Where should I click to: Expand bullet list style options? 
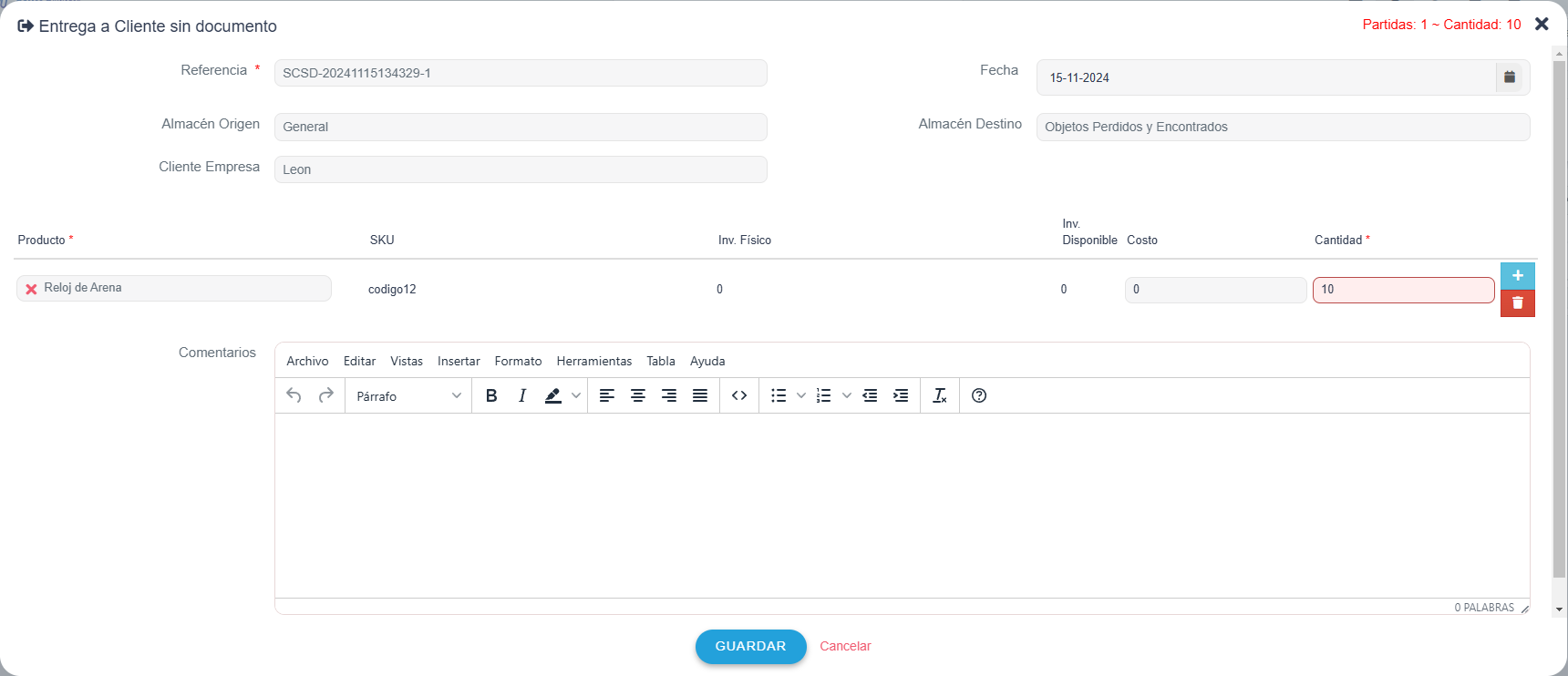(x=801, y=395)
